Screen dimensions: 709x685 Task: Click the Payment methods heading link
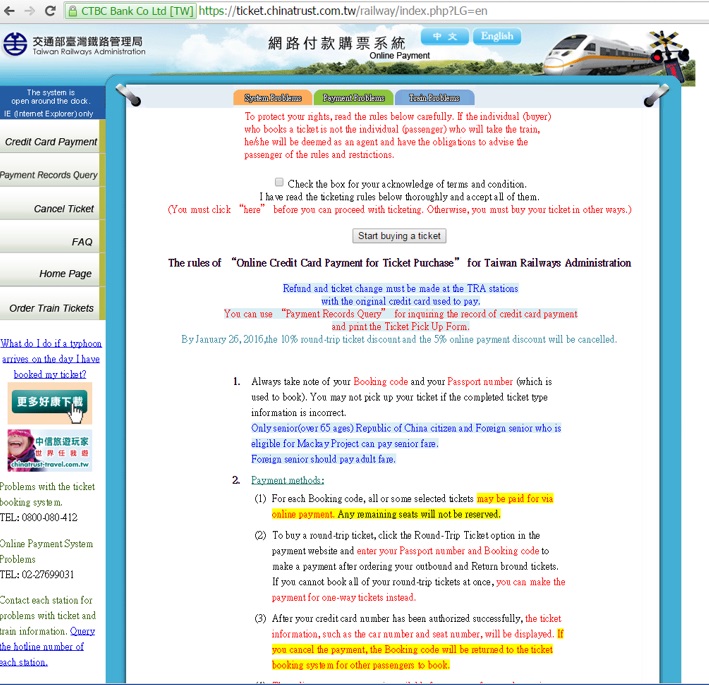click(288, 480)
